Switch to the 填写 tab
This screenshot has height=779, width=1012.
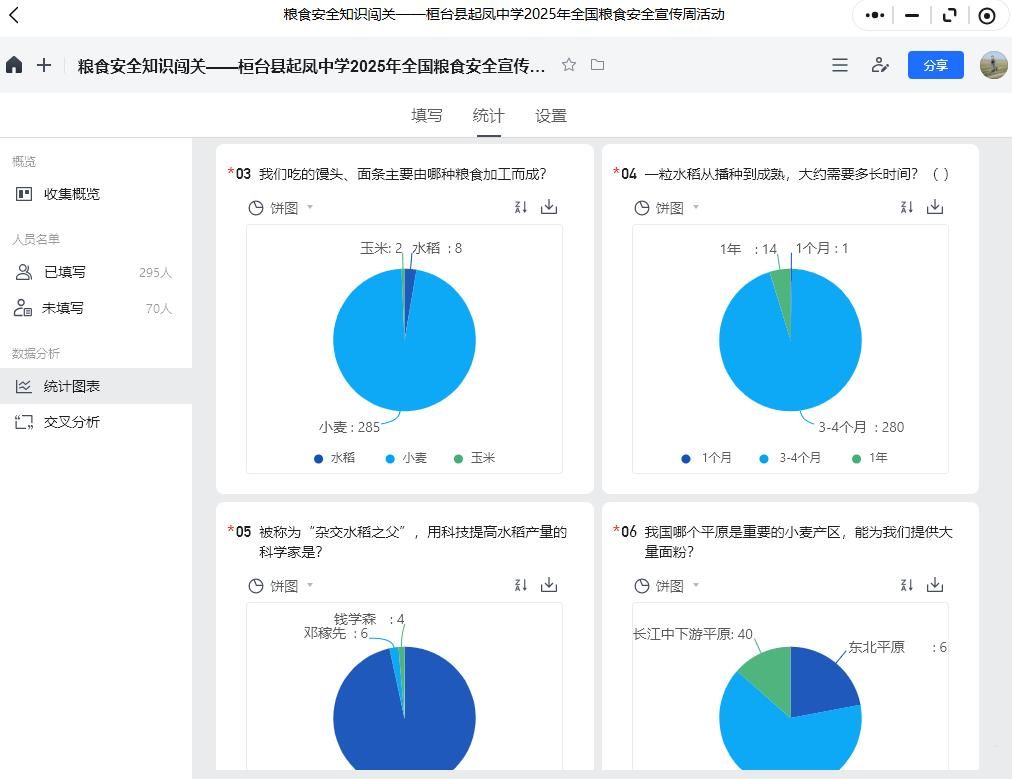426,115
